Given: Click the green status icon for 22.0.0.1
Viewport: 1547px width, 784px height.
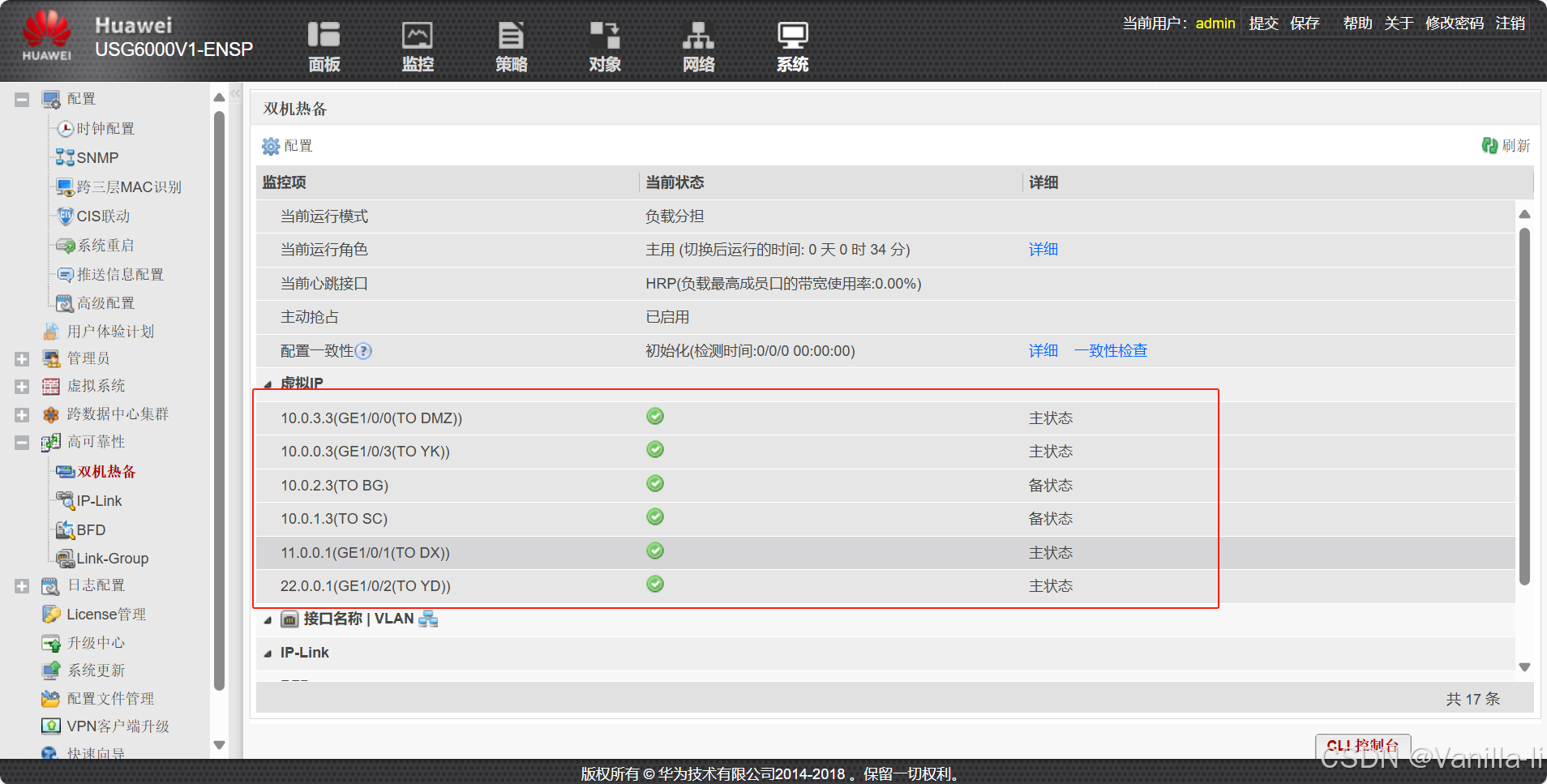Looking at the screenshot, I should point(655,584).
